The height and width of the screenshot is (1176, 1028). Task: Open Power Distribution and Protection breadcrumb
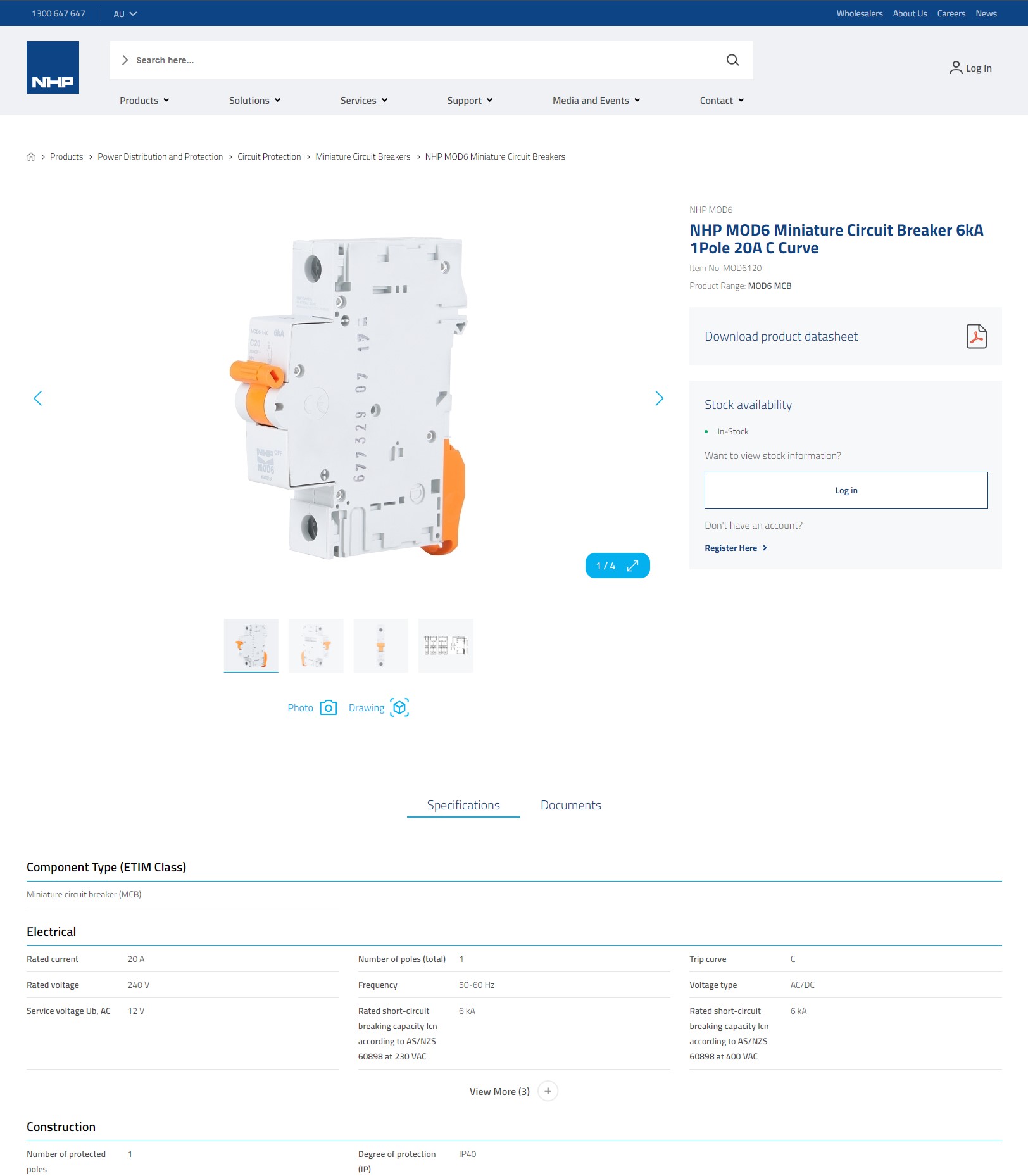(160, 156)
